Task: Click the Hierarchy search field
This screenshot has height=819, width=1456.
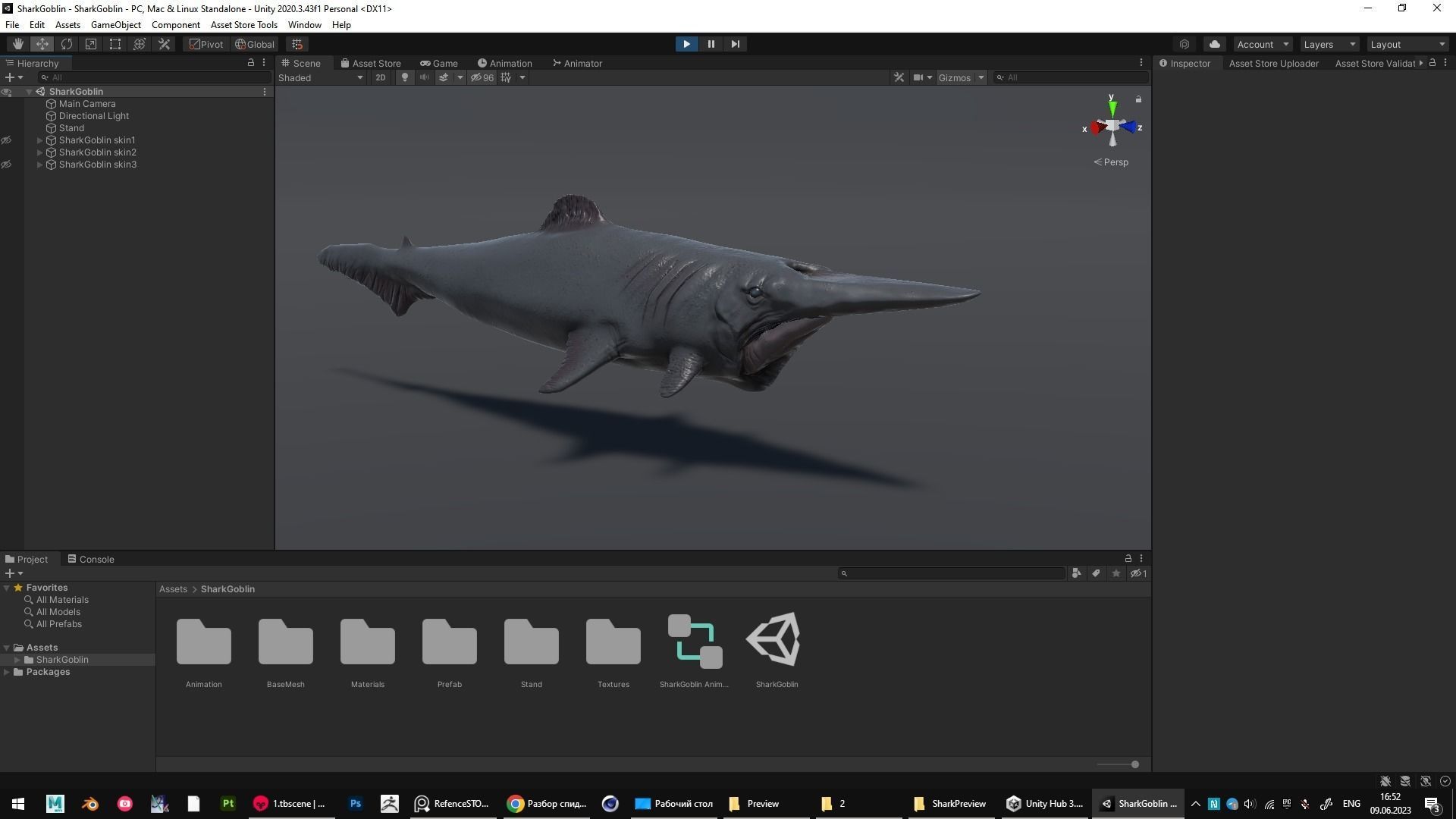Action: (155, 77)
